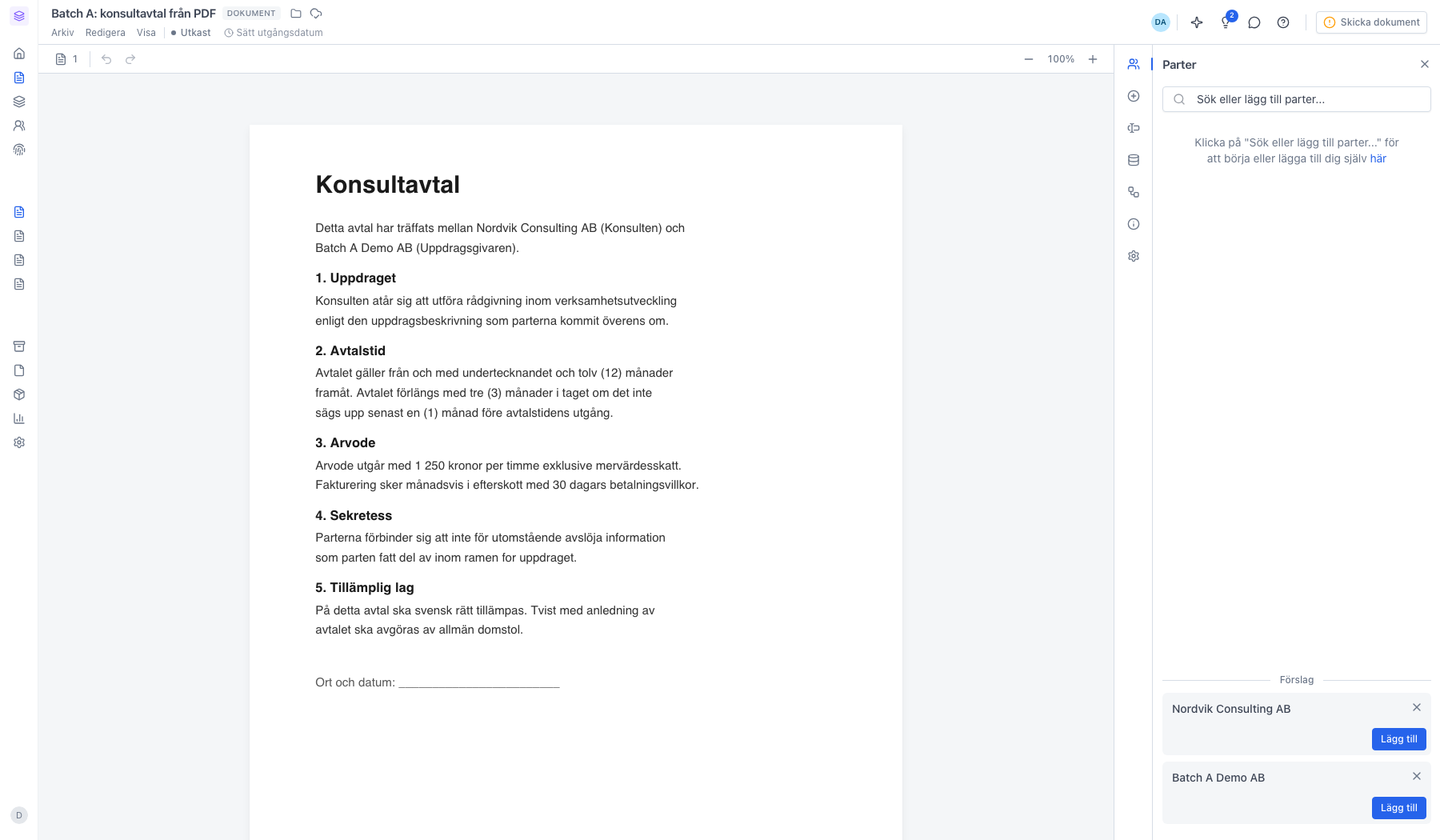
Task: Open the Redigera menu
Action: pos(106,33)
